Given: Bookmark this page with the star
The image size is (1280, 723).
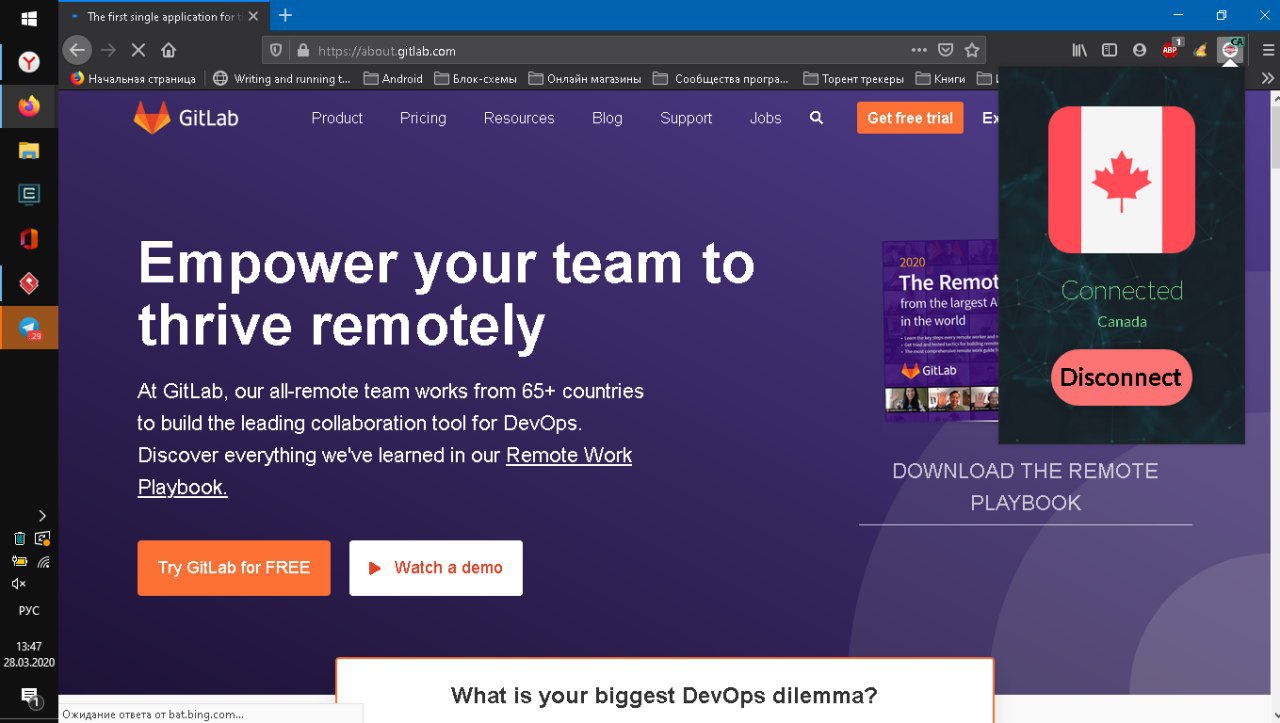Looking at the screenshot, I should coord(972,50).
